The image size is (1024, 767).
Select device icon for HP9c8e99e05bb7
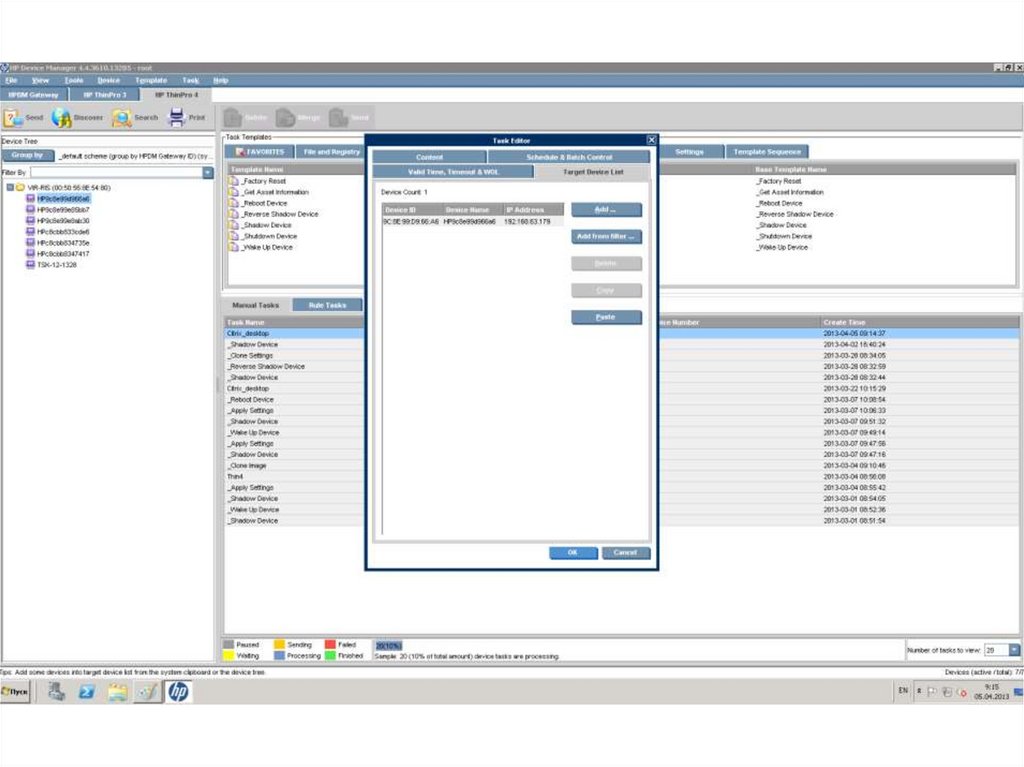tap(30, 210)
